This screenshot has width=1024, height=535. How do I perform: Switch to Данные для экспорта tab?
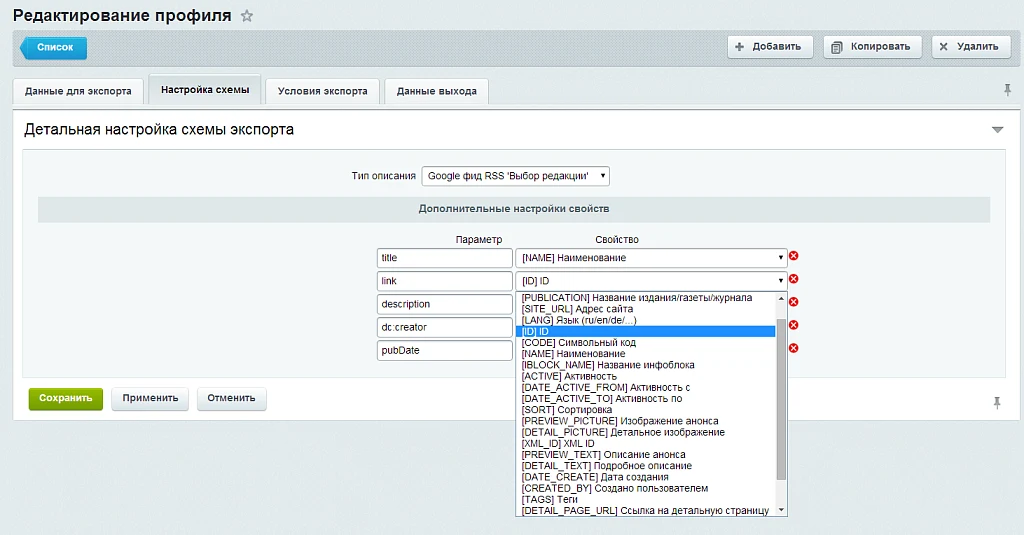pos(78,91)
